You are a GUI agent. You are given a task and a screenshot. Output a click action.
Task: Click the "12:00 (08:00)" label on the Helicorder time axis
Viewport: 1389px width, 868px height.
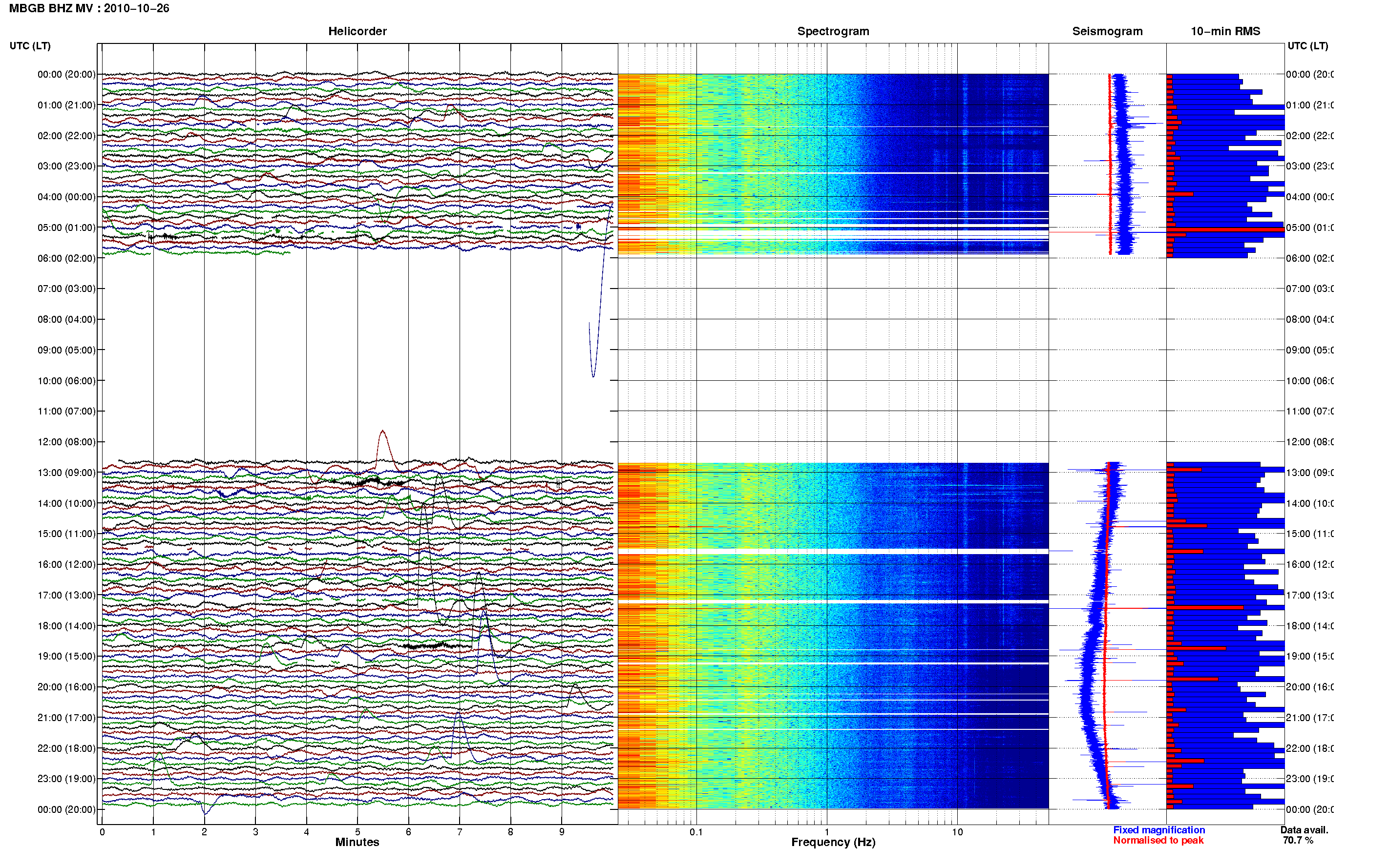(66, 442)
